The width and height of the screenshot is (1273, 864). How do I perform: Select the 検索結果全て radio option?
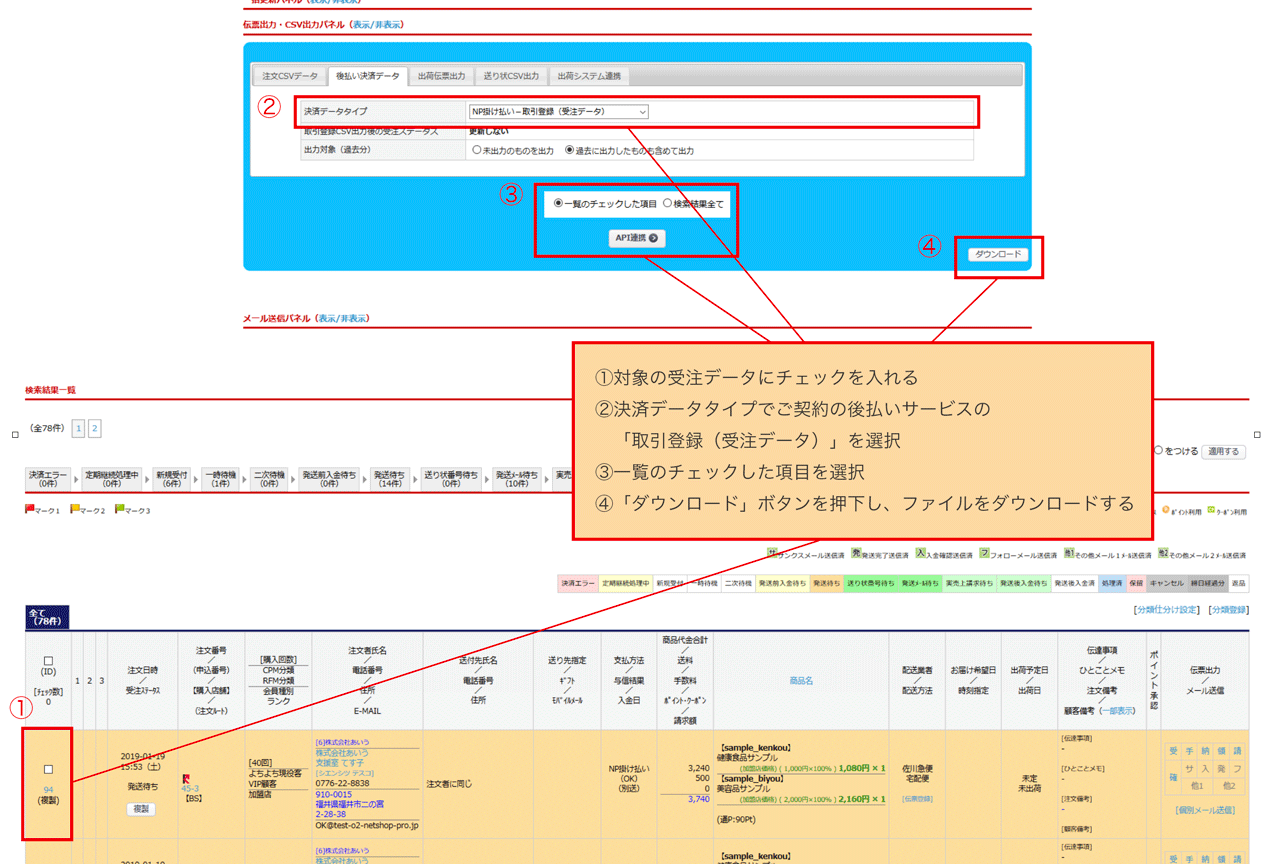point(667,203)
